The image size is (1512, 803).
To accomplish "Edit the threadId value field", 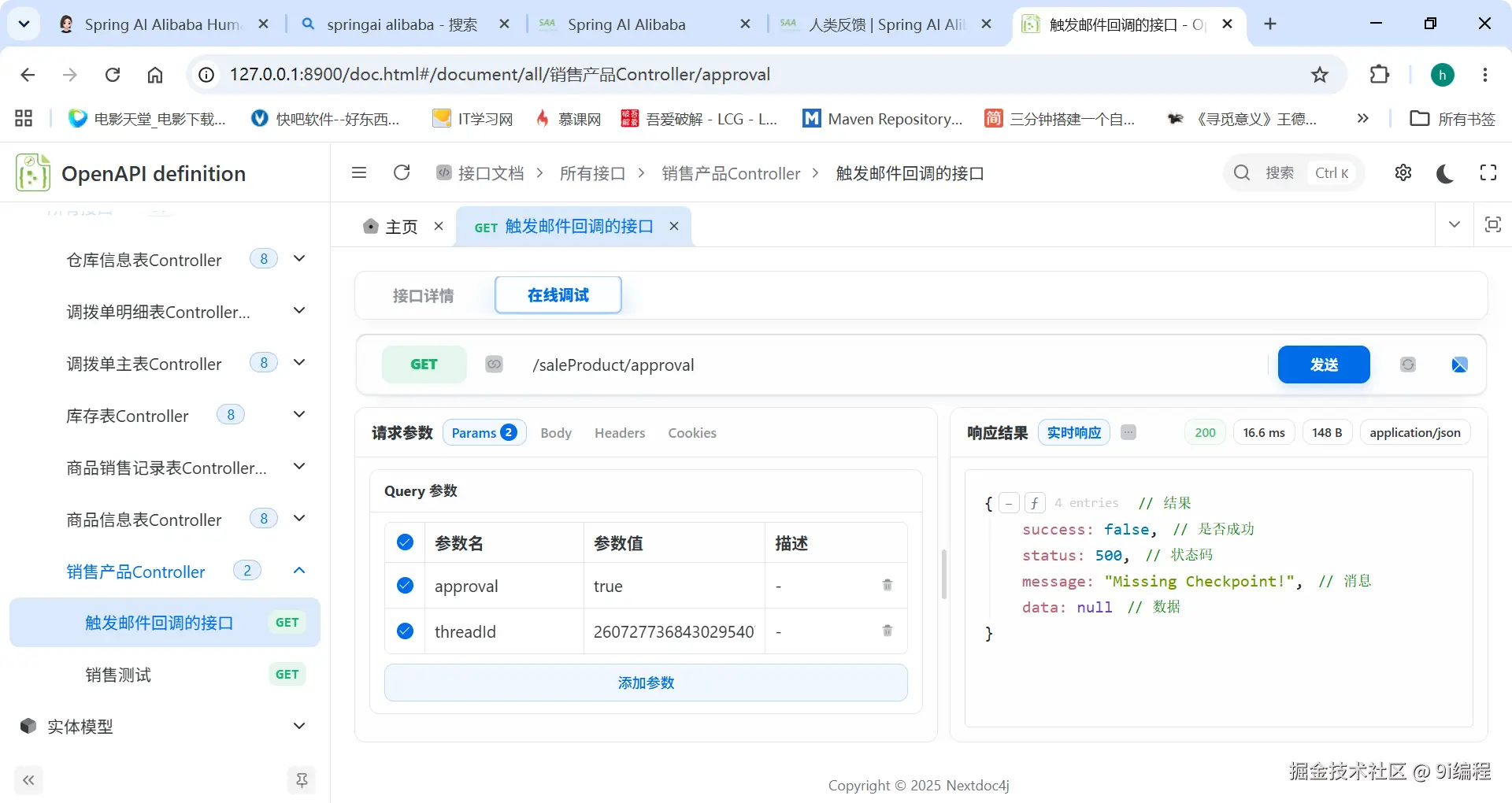I will click(674, 631).
